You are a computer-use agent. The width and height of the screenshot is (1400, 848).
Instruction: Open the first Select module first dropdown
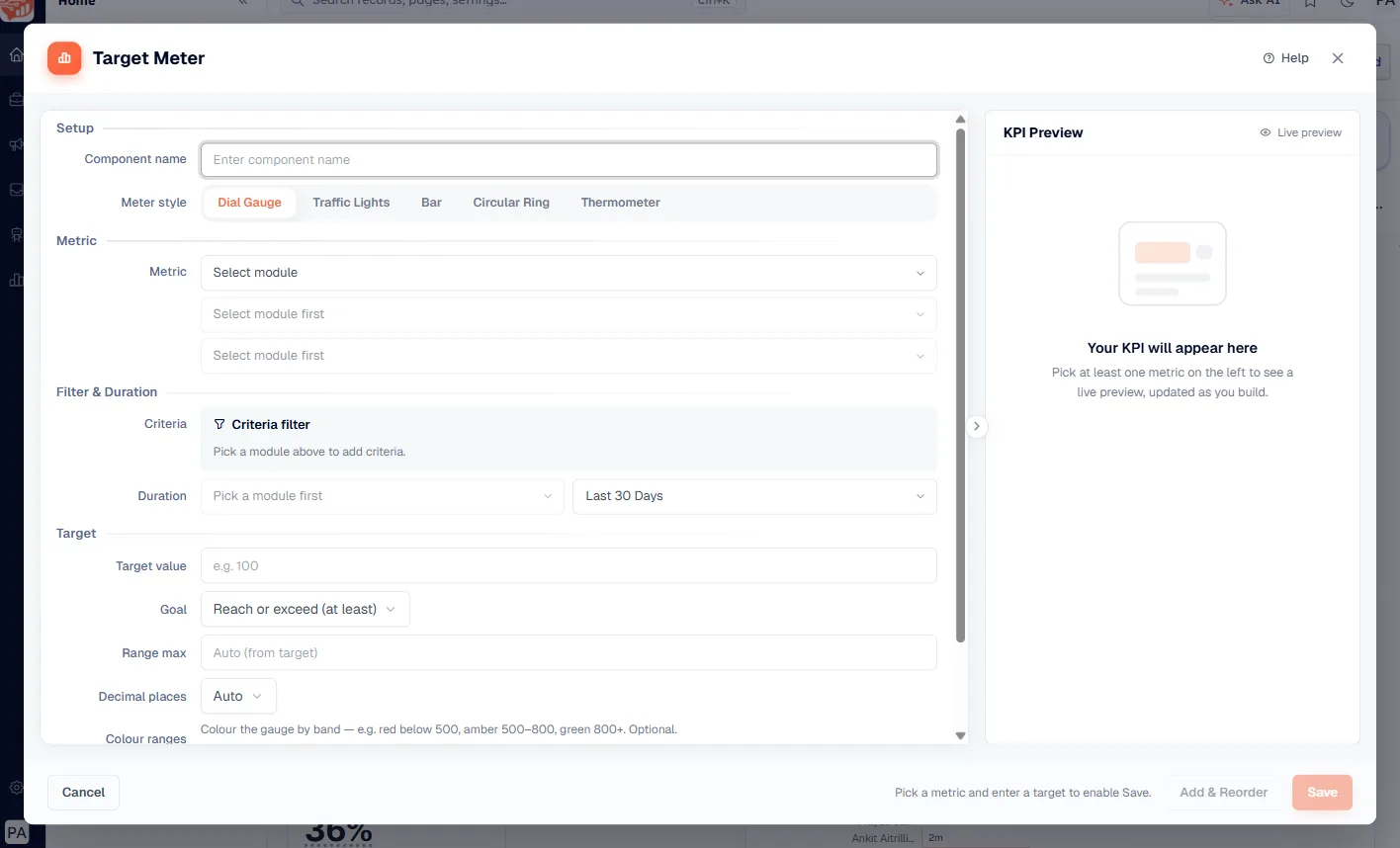(x=569, y=314)
